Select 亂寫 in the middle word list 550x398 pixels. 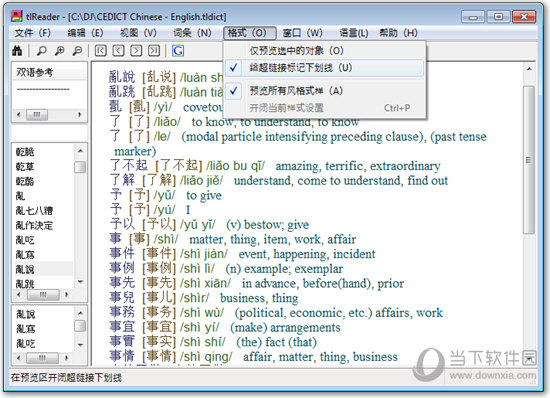click(25, 255)
